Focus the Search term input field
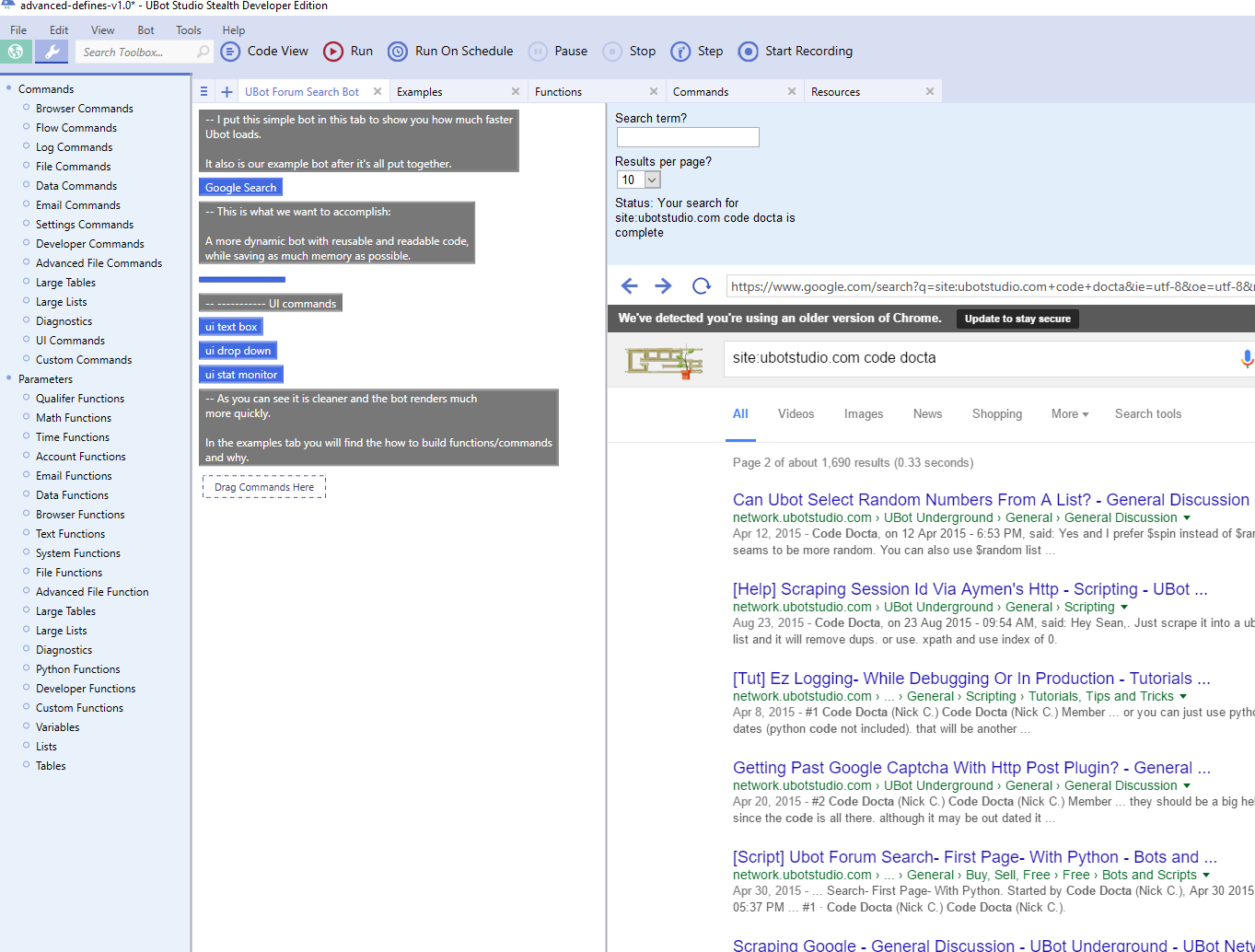Image resolution: width=1255 pixels, height=952 pixels. [688, 137]
